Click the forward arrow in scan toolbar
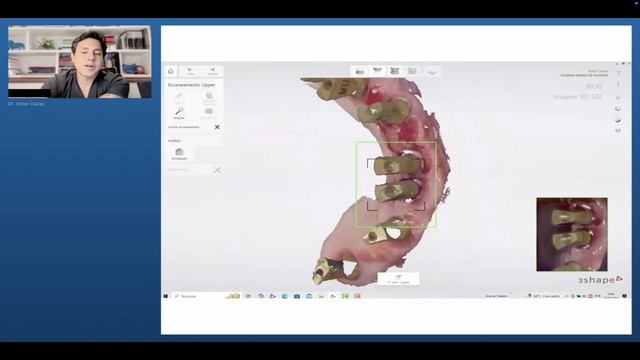Screen dimensions: 640x360 [212, 71]
